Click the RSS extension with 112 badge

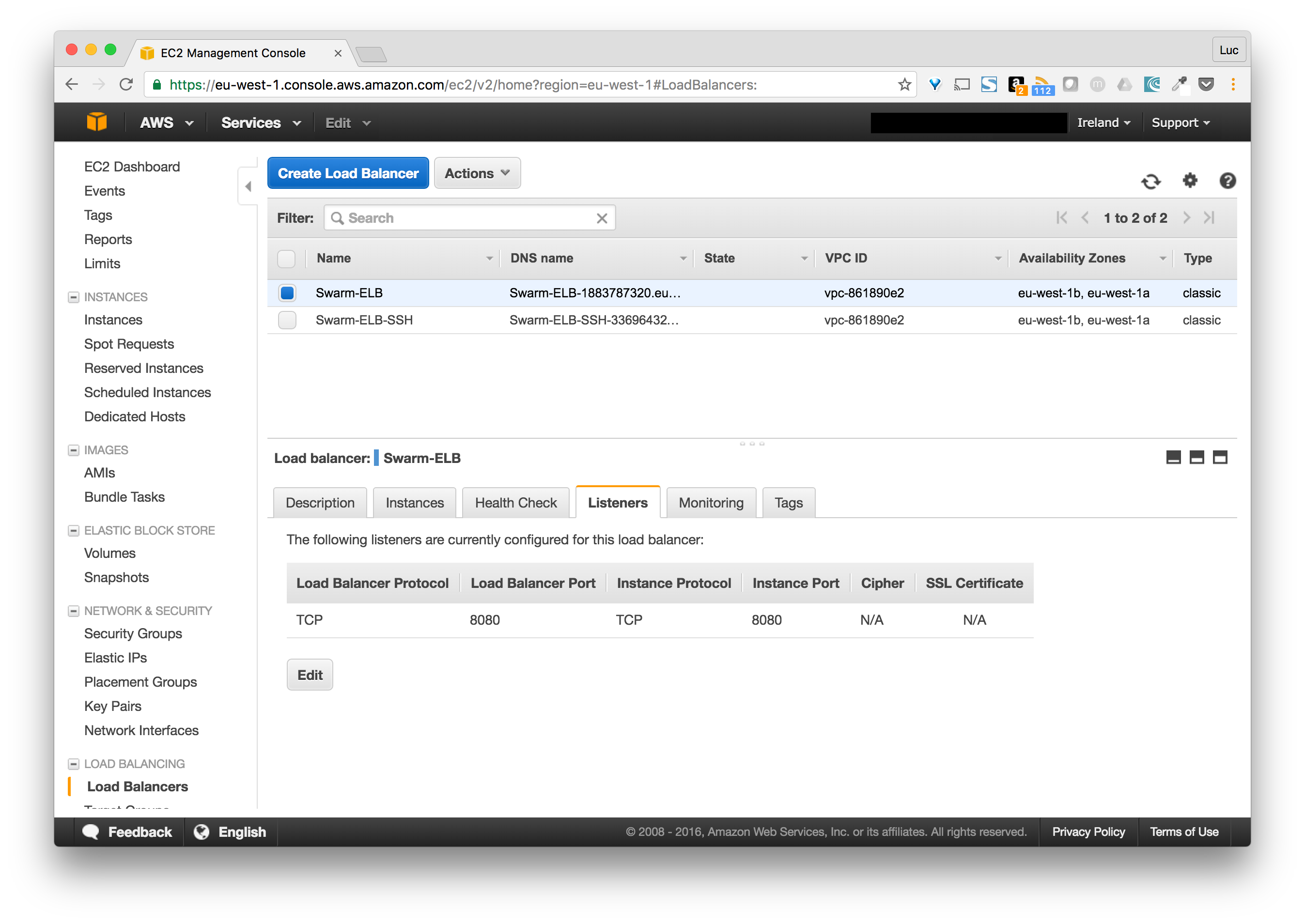(x=1042, y=86)
